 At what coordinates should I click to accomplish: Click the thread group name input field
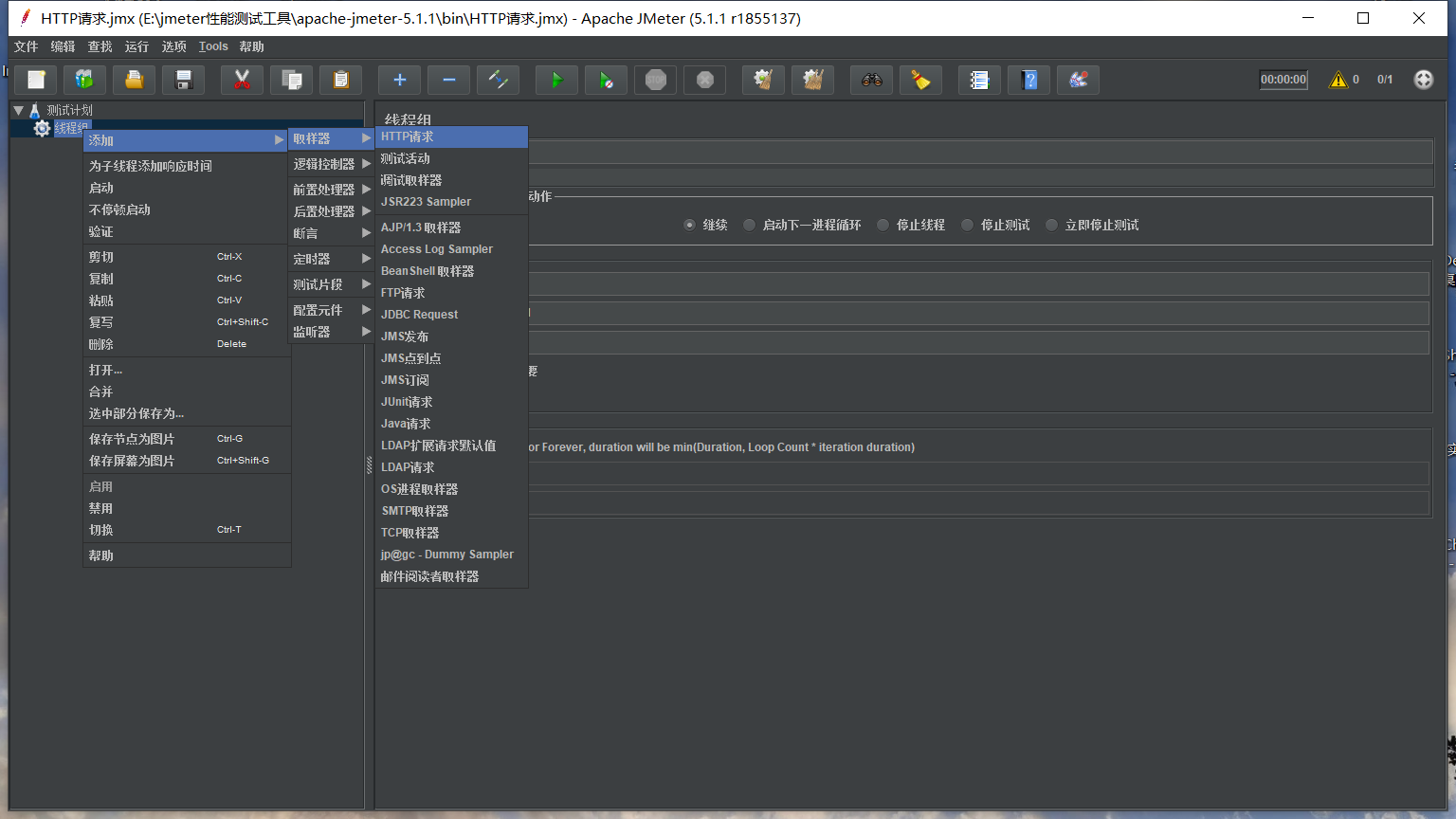coord(980,152)
